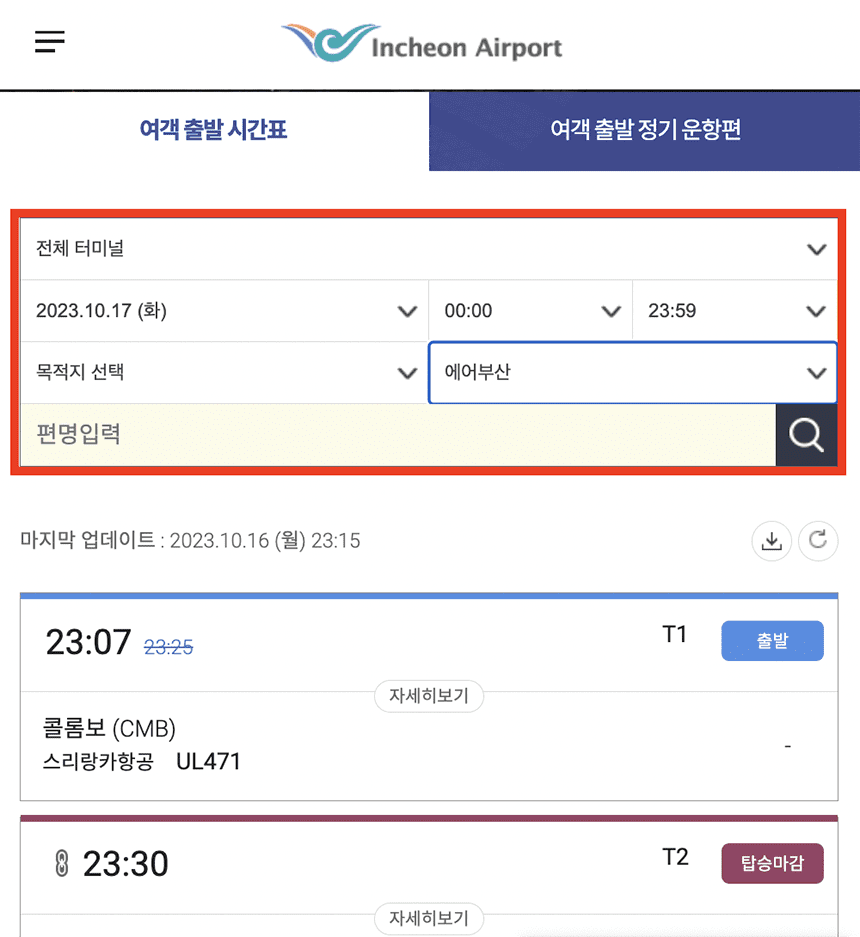This screenshot has height=937, width=860.
Task: Expand the 00:00 start time dropdown
Action: pyautogui.click(x=530, y=310)
